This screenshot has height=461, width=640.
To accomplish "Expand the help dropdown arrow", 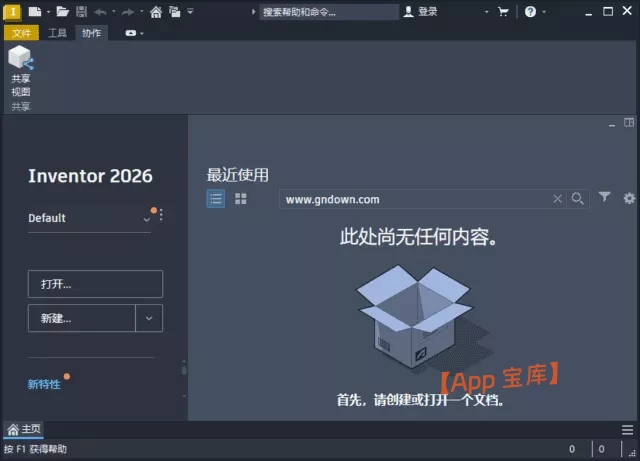I will click(544, 12).
